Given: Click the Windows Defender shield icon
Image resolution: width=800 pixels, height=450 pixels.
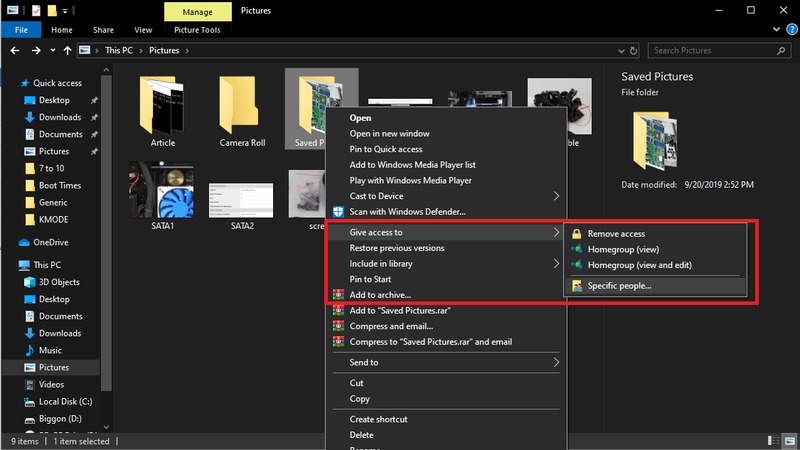Looking at the screenshot, I should pyautogui.click(x=337, y=212).
